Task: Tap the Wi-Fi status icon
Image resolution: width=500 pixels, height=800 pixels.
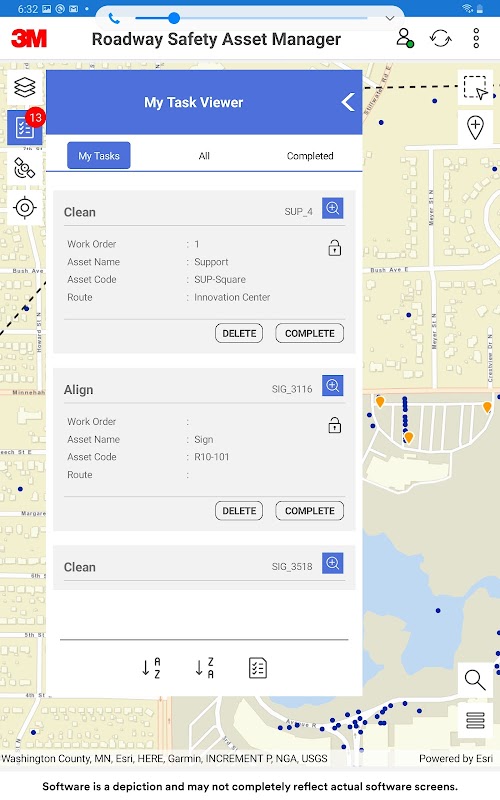Action: pyautogui.click(x=467, y=8)
